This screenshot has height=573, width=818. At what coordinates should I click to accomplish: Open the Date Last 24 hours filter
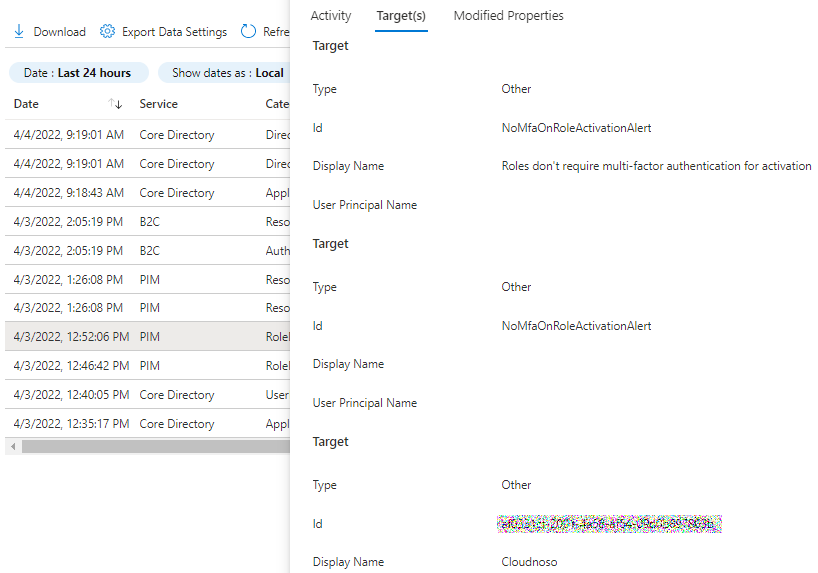pos(78,73)
